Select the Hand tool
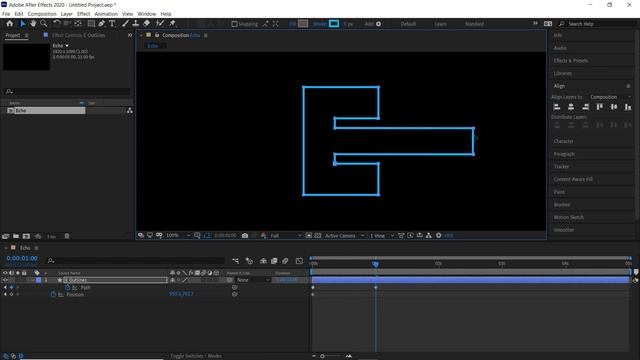640x360 pixels. tap(33, 24)
